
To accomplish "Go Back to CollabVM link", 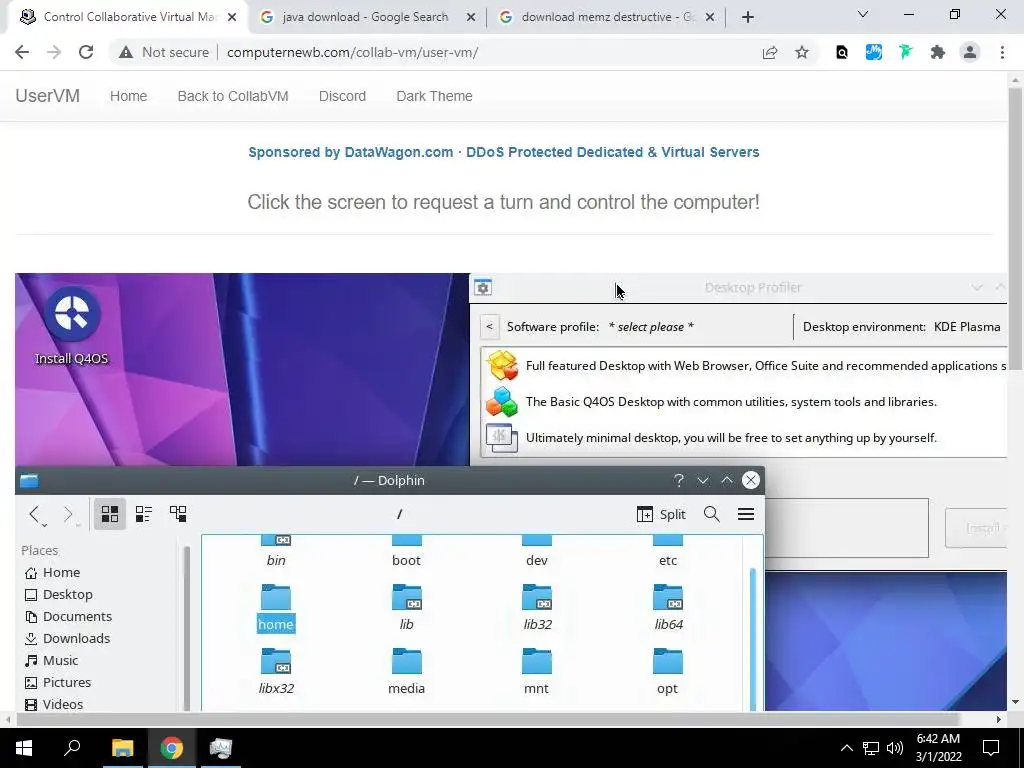I will coord(233,96).
